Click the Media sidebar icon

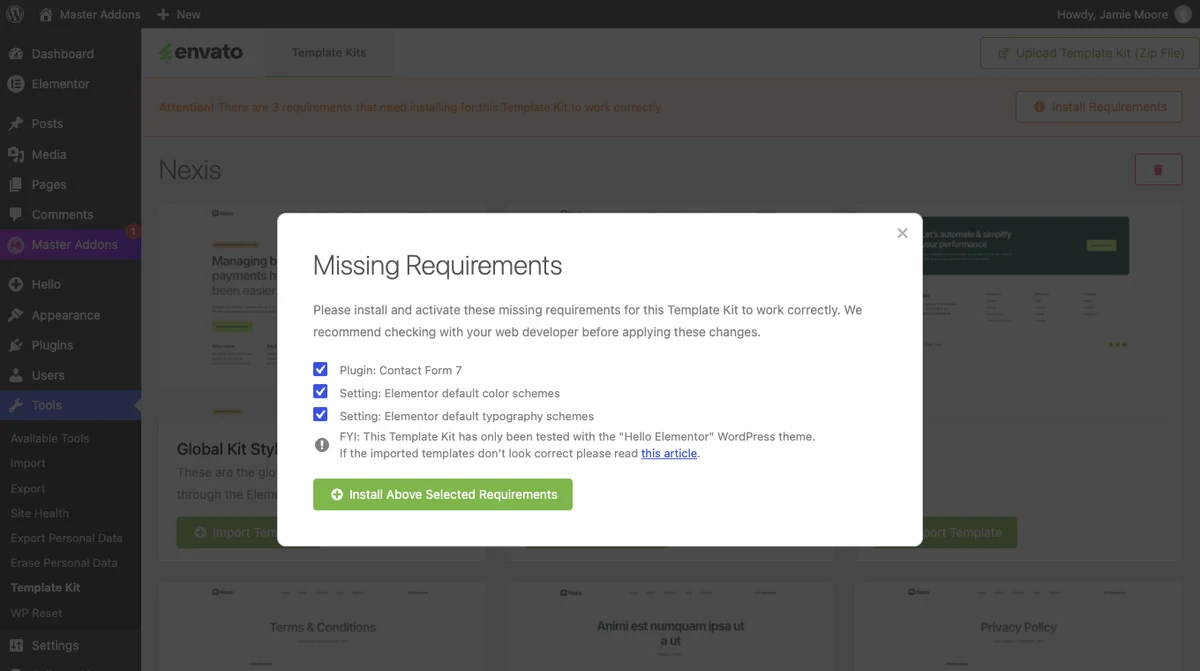pyautogui.click(x=16, y=154)
